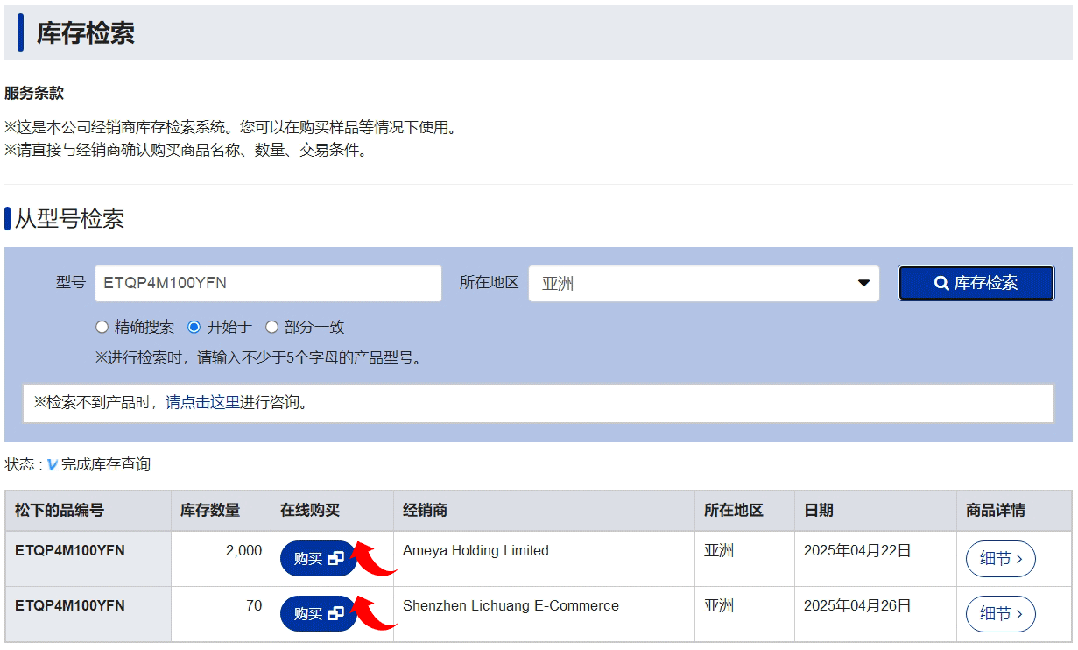1078x650 pixels.
Task: Open the 请点击这里 inquiry link
Action: 203,402
